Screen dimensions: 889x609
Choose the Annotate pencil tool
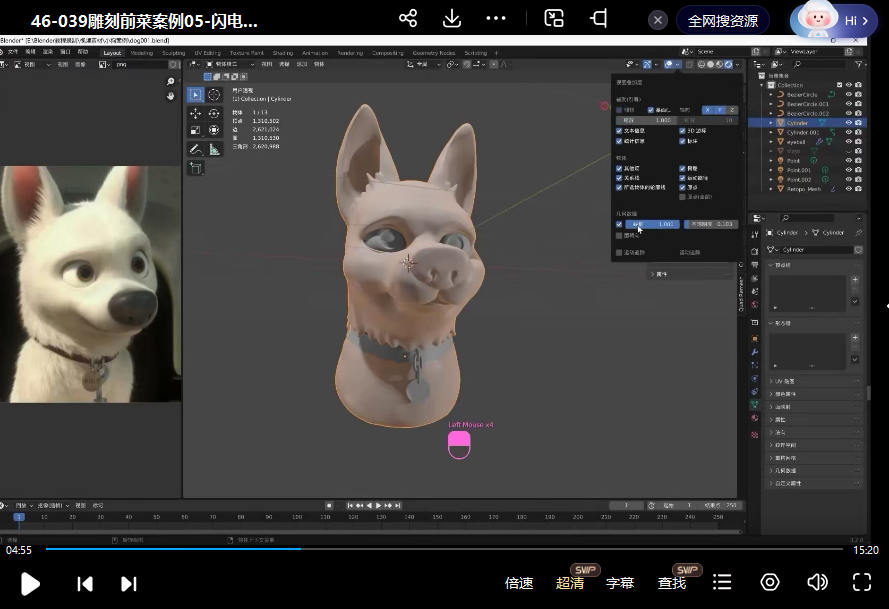coord(196,149)
